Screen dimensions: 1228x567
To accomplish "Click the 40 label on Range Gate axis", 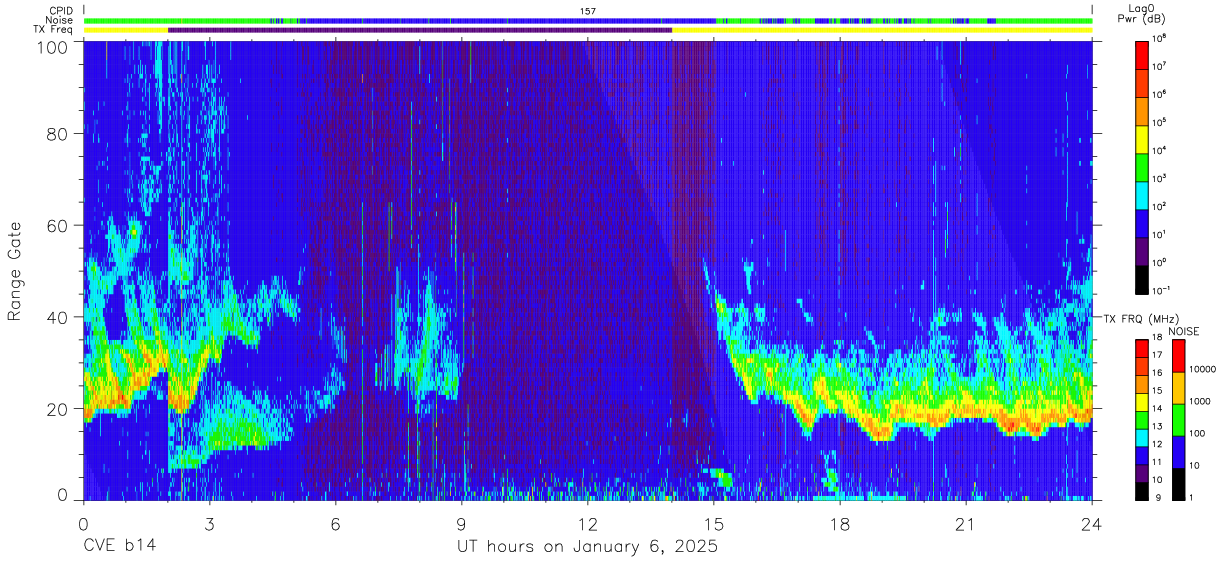I will 59,317.
